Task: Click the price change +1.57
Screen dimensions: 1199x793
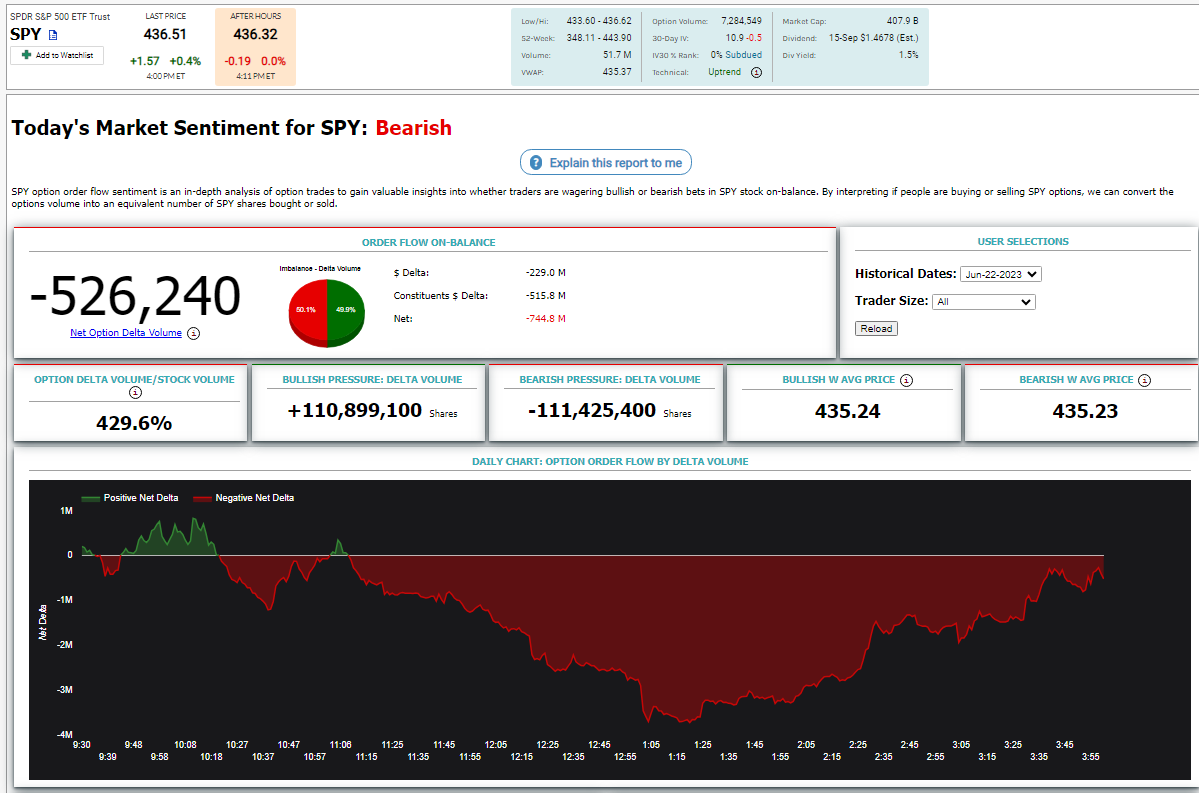Action: 145,61
